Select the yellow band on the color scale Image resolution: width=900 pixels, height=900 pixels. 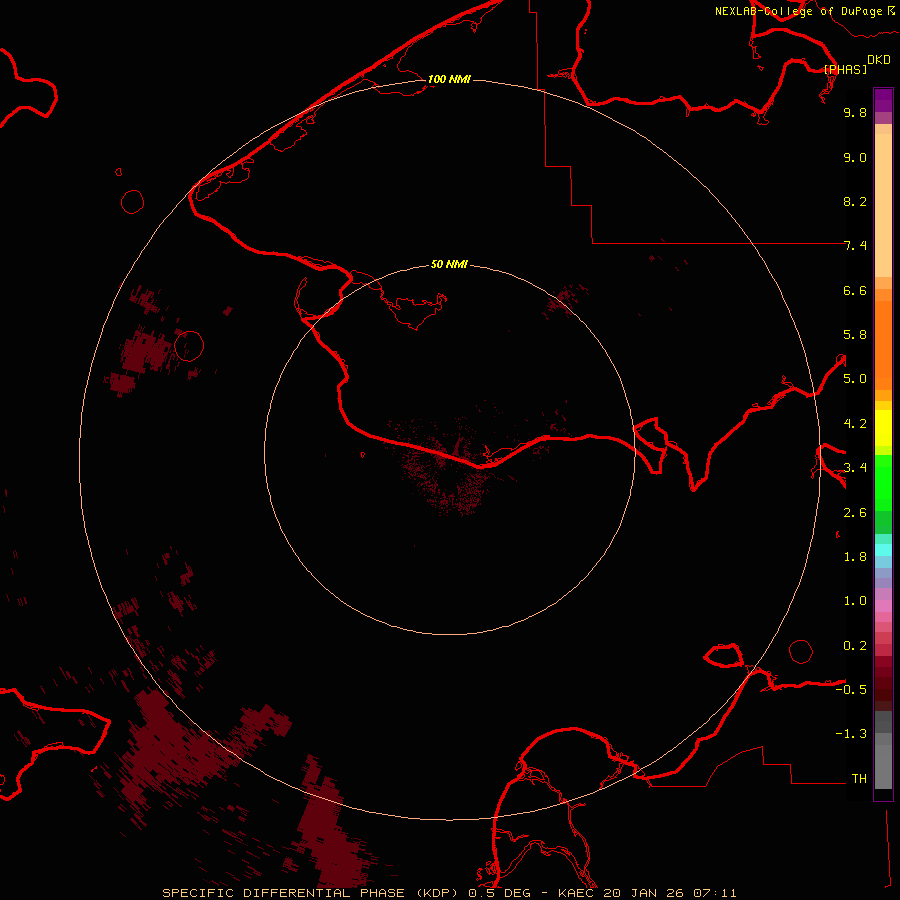pyautogui.click(x=883, y=430)
